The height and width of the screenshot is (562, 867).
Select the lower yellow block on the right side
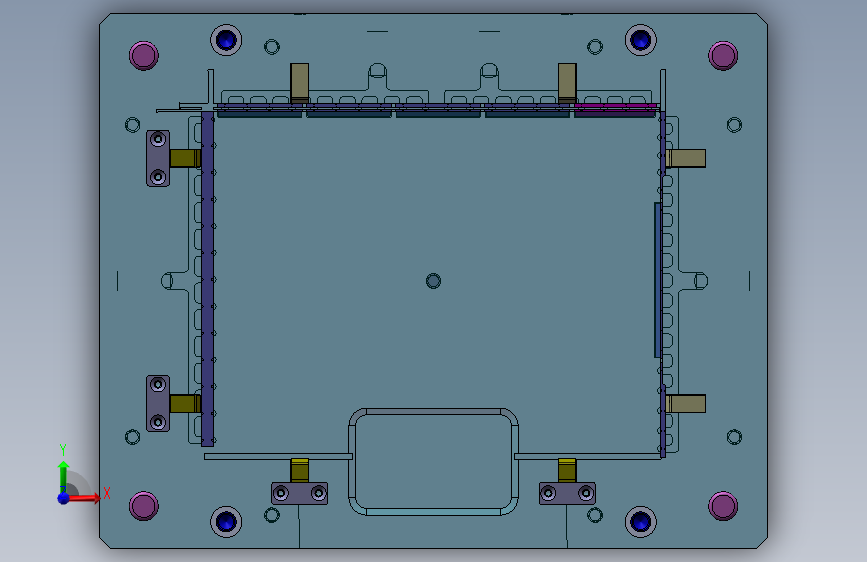pyautogui.click(x=686, y=403)
